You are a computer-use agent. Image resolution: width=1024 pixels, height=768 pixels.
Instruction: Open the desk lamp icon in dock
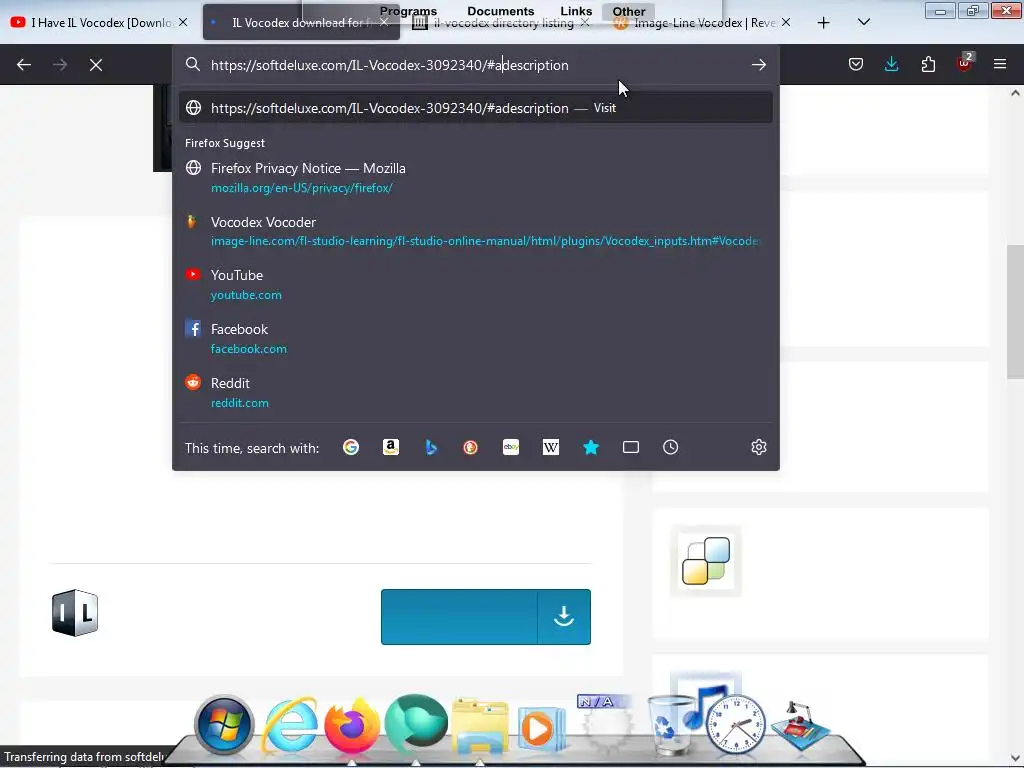pos(801,725)
